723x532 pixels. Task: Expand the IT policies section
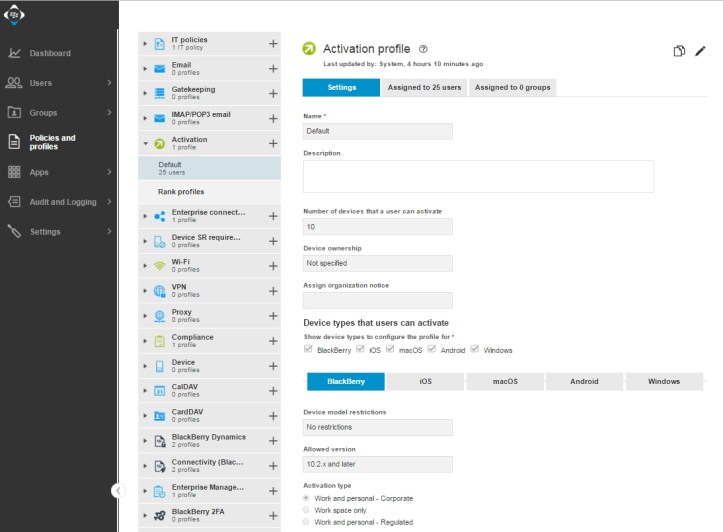[145, 44]
